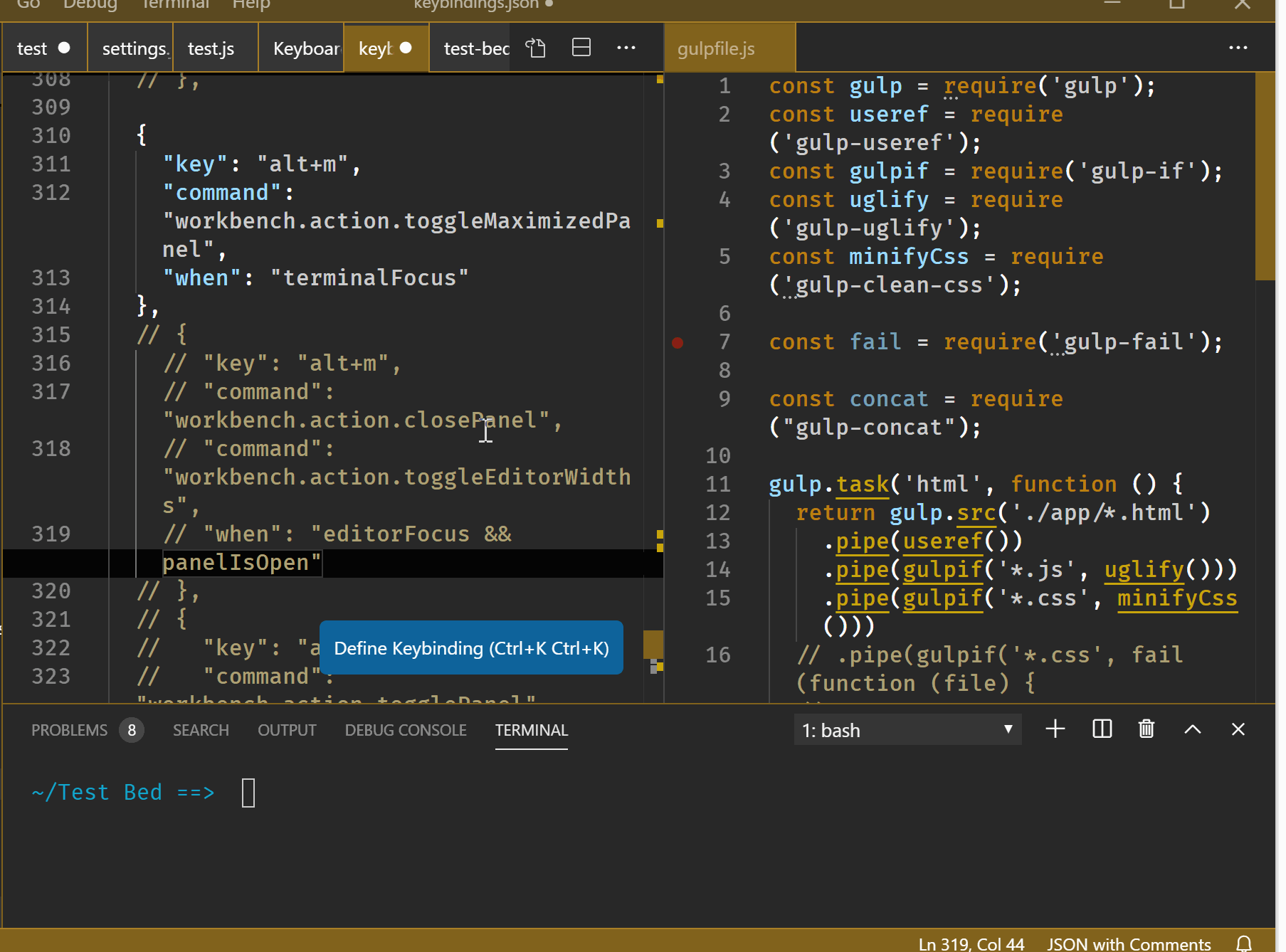1286x952 pixels.
Task: Open more actions menu for gulpfile.js editor
Action: (x=1238, y=48)
